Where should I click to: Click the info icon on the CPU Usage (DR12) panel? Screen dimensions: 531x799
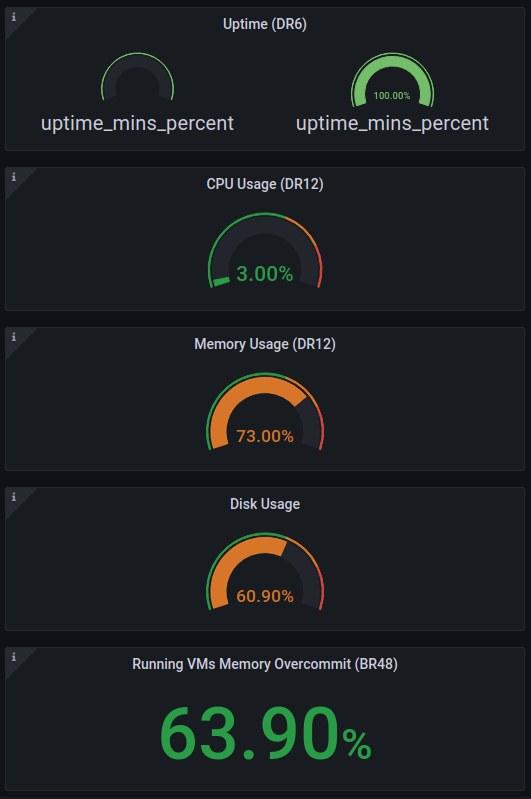point(14,177)
